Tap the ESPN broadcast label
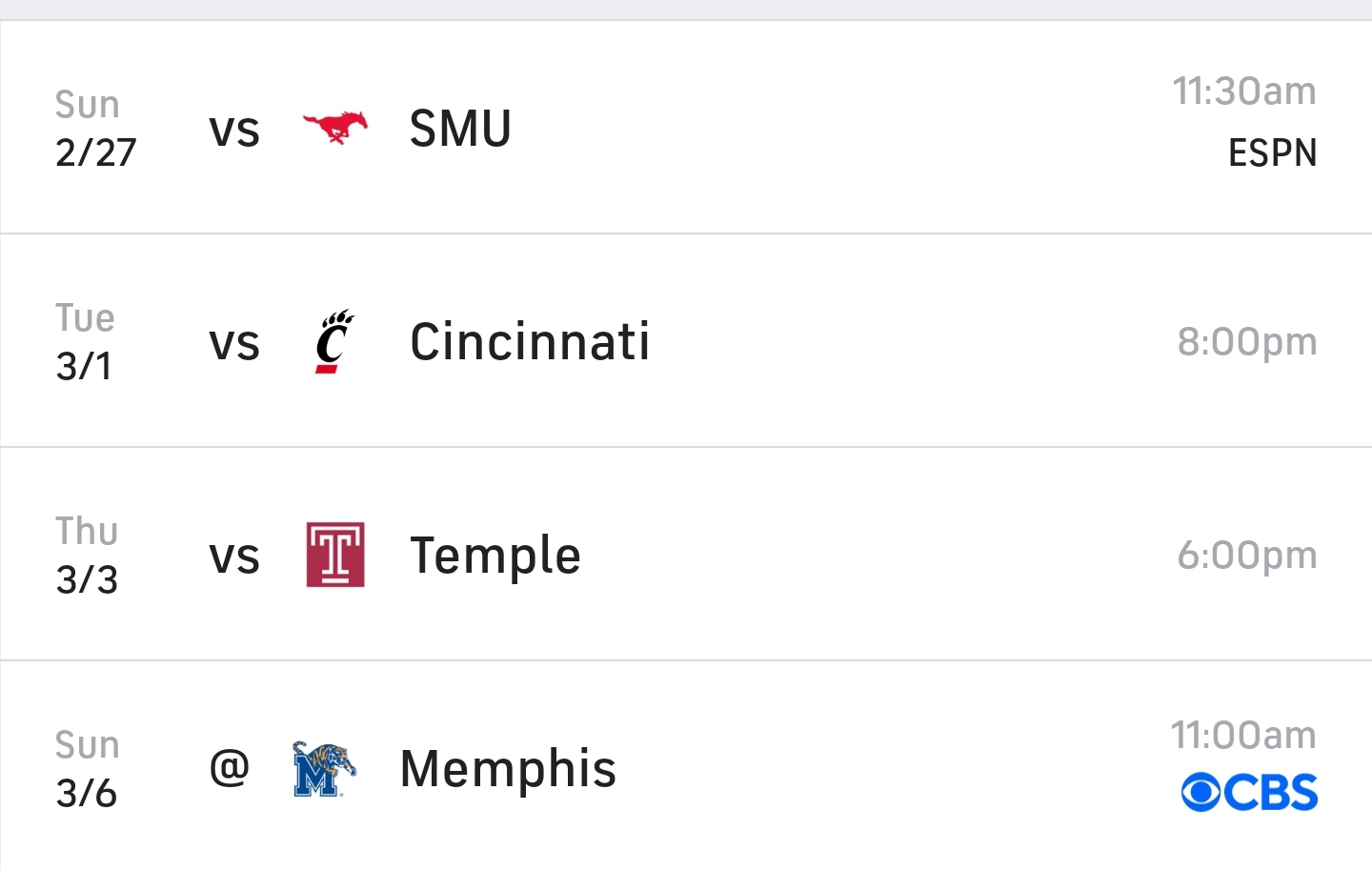The width and height of the screenshot is (1372, 871). 1272,153
